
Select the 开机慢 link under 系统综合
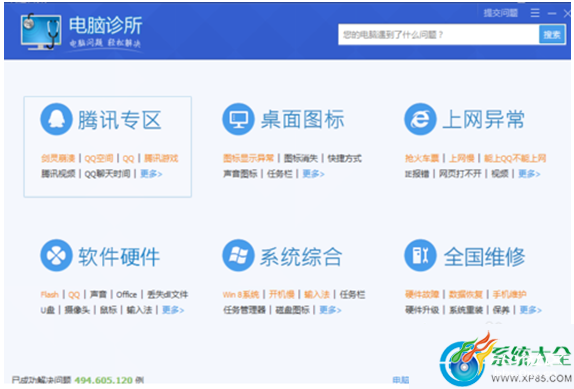pyautogui.click(x=282, y=295)
